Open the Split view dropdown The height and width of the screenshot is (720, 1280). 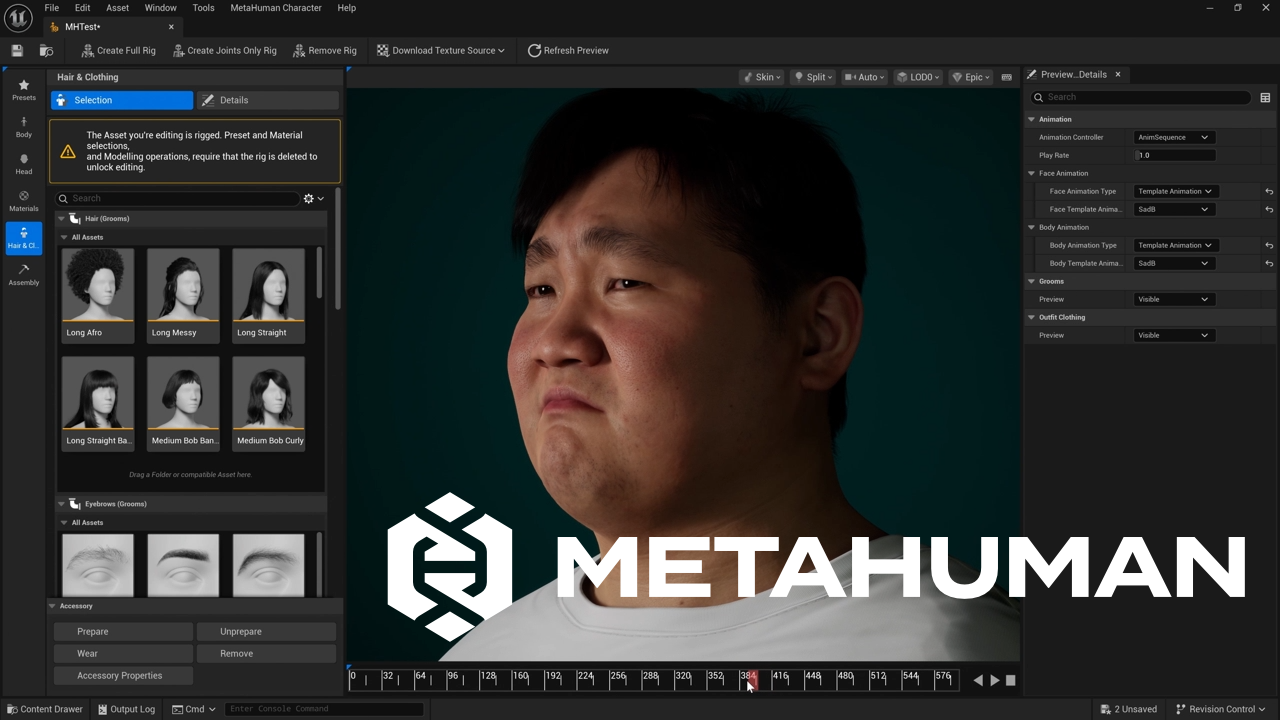pyautogui.click(x=813, y=77)
